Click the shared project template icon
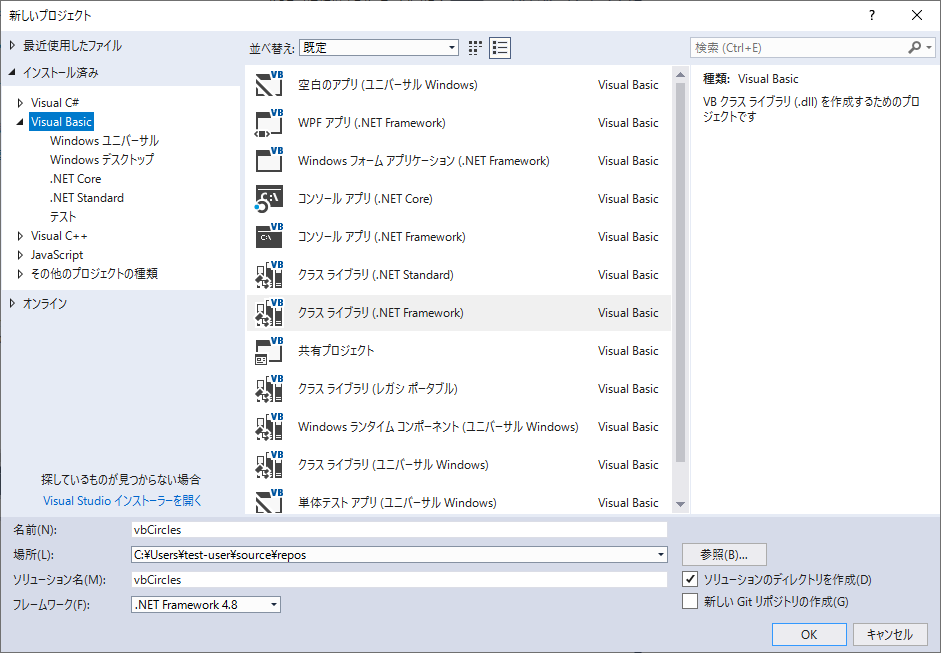941x653 pixels. (x=269, y=351)
